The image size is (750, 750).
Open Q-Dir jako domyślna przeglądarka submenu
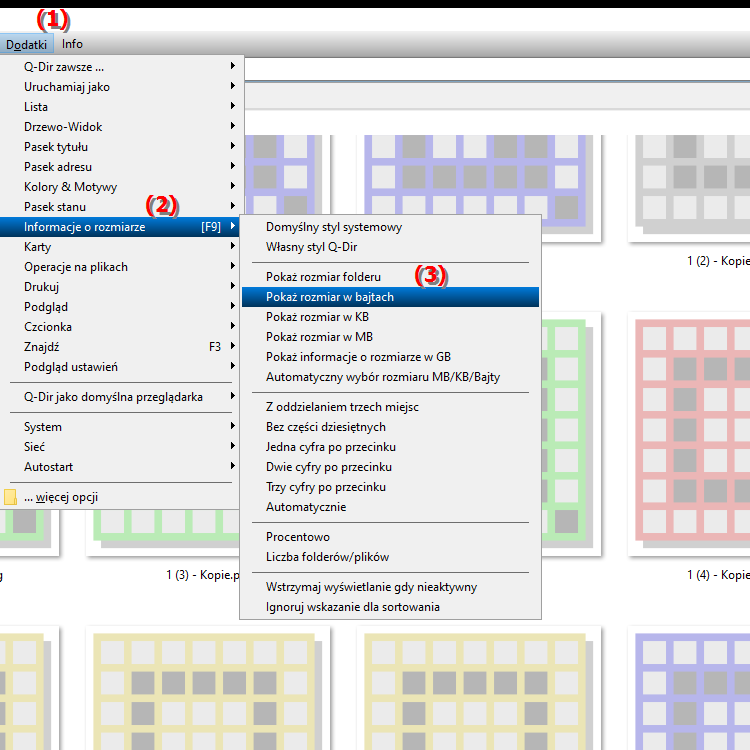coord(113,397)
